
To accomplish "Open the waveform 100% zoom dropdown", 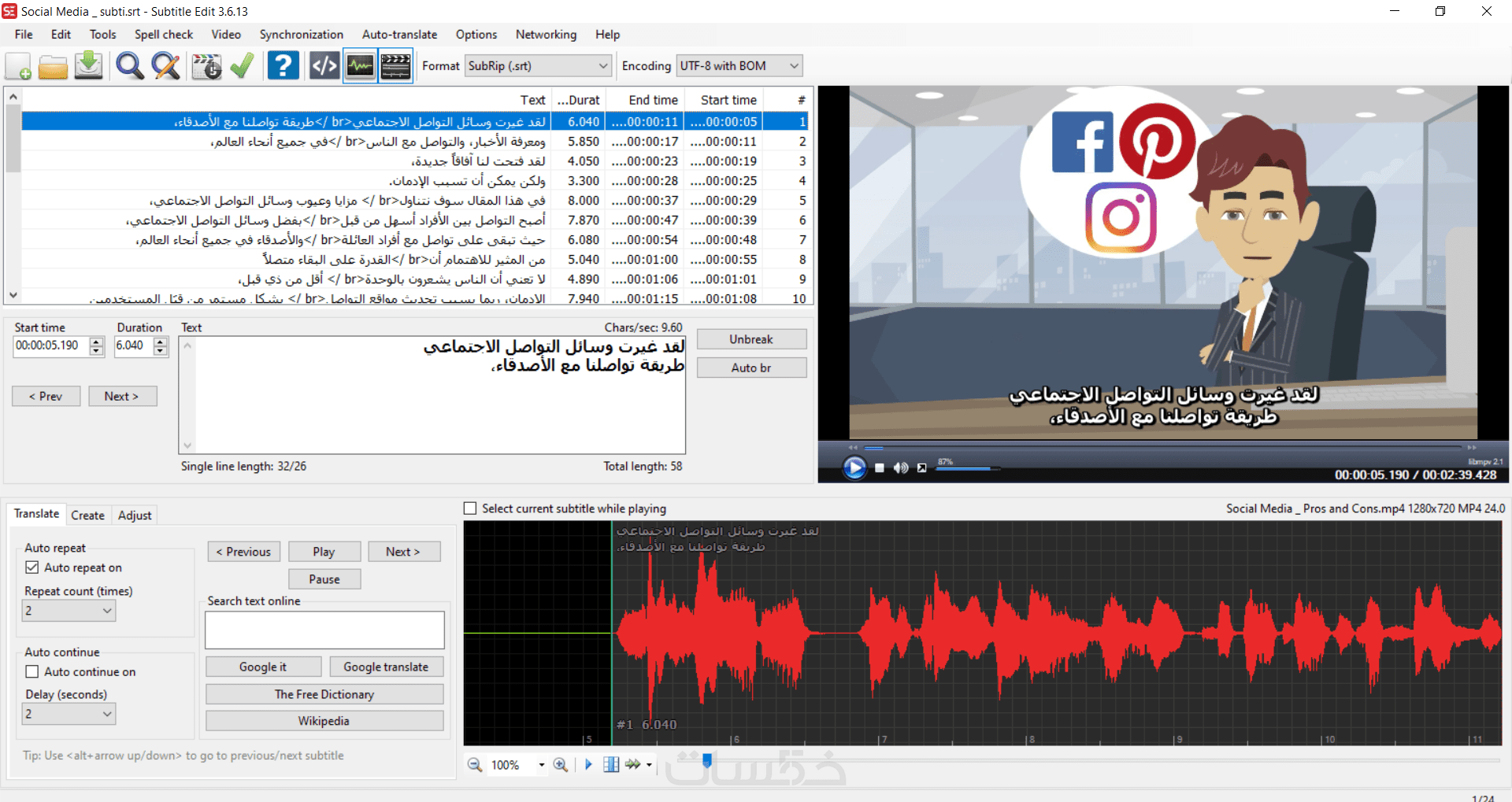I will coord(542,765).
